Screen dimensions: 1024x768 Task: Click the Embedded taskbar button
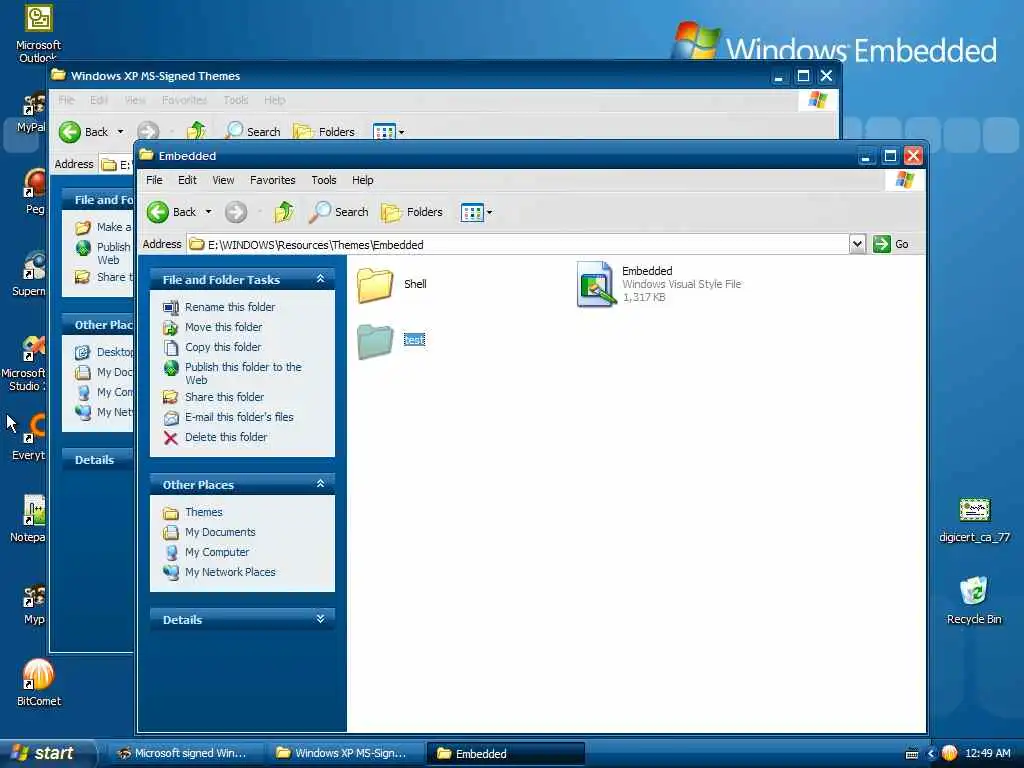pyautogui.click(x=505, y=754)
